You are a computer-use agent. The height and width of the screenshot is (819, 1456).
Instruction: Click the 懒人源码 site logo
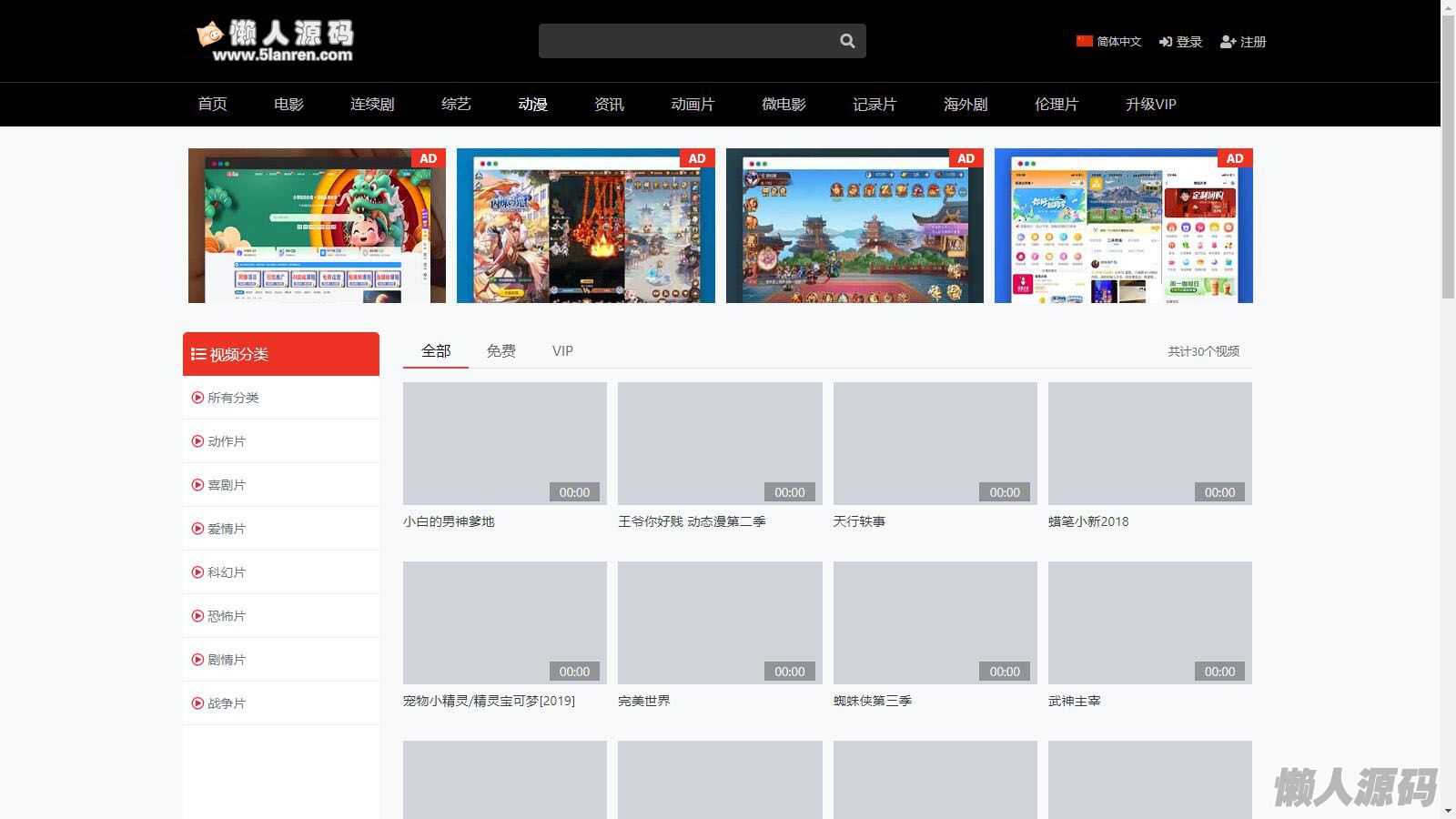[x=276, y=41]
